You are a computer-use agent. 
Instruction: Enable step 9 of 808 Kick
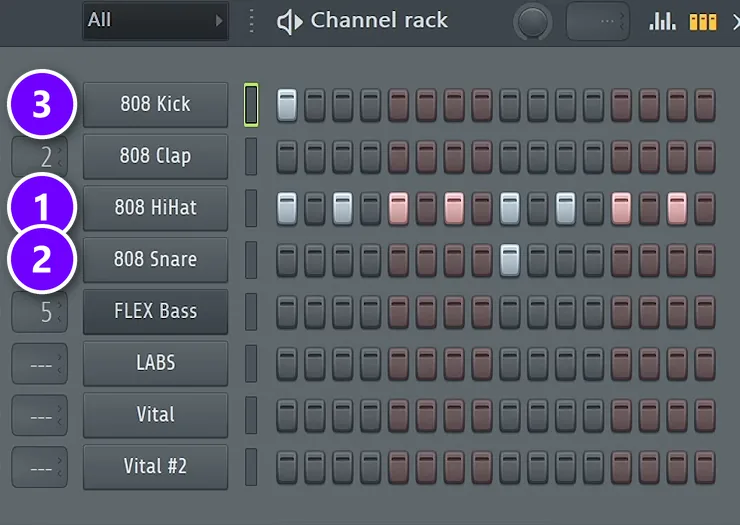click(510, 105)
